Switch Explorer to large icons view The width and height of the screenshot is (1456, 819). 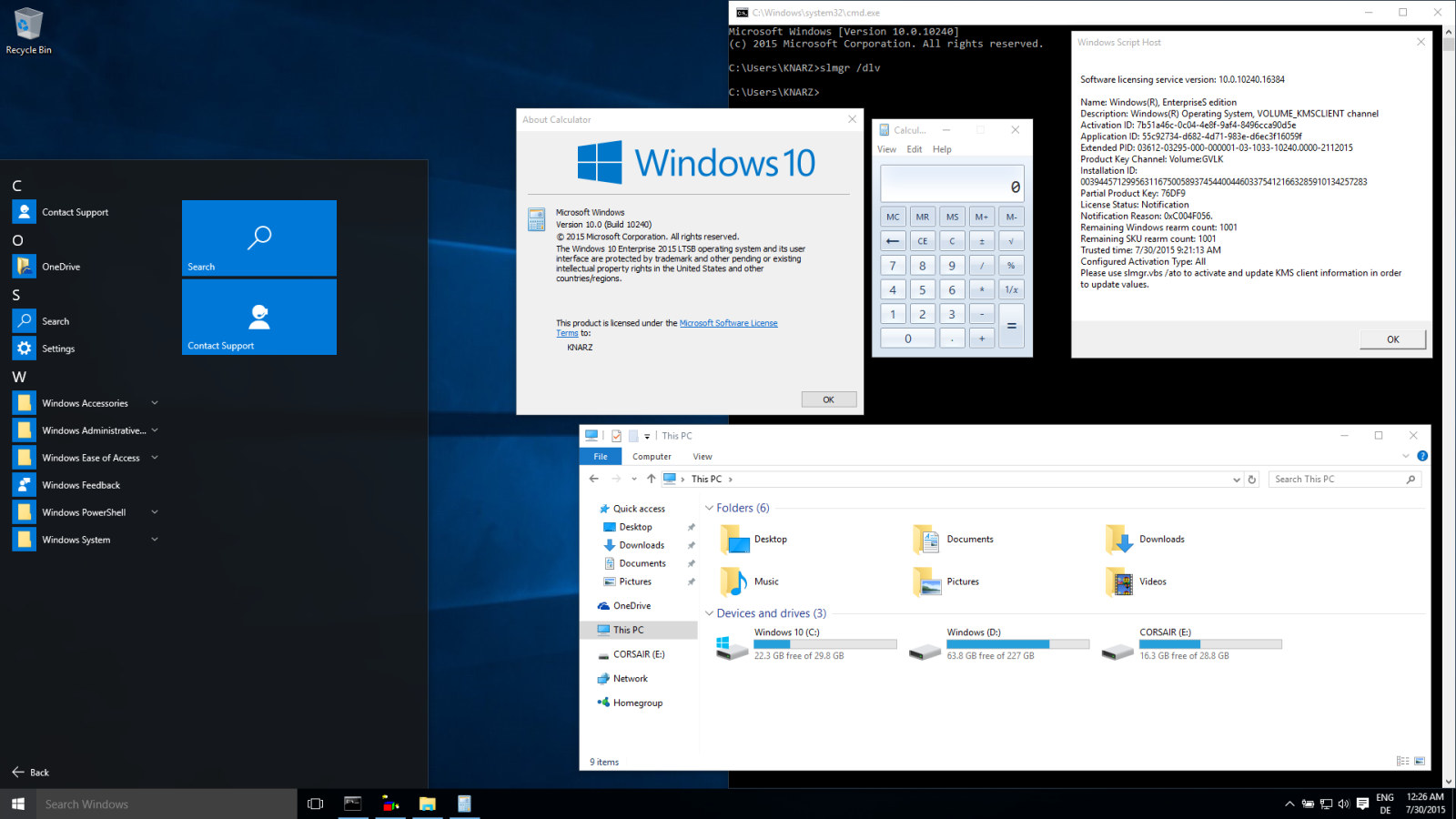(x=1420, y=761)
